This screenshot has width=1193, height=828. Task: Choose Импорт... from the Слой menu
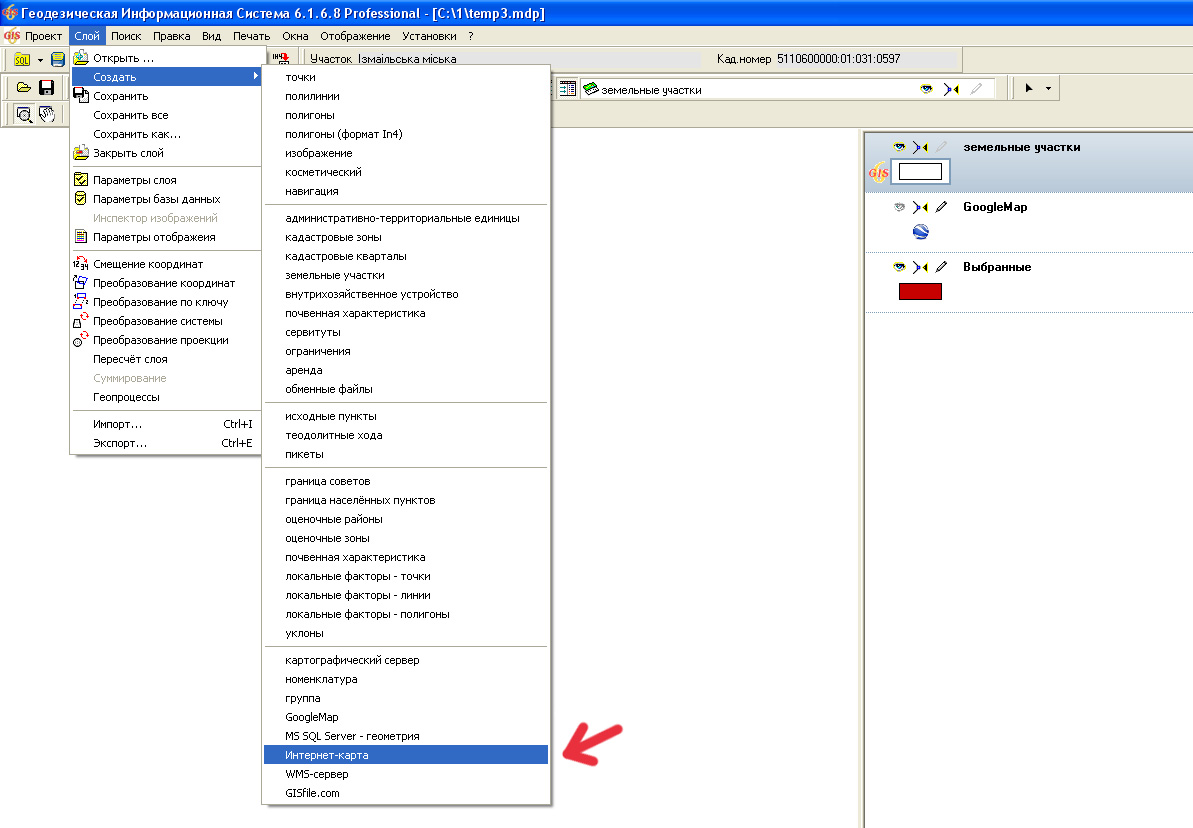tap(166, 424)
